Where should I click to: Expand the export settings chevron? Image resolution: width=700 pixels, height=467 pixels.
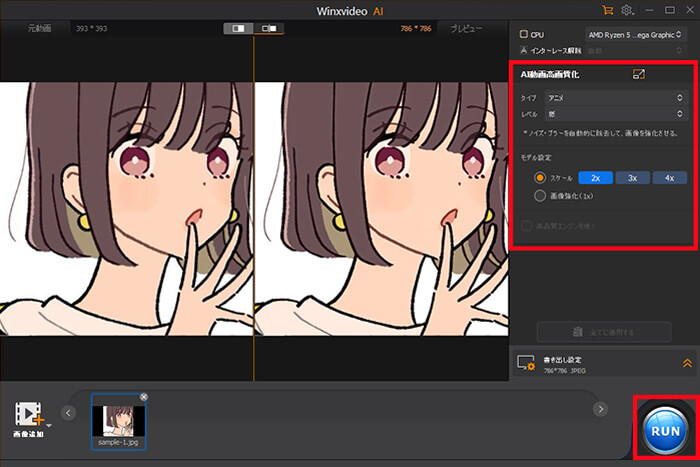(x=687, y=363)
